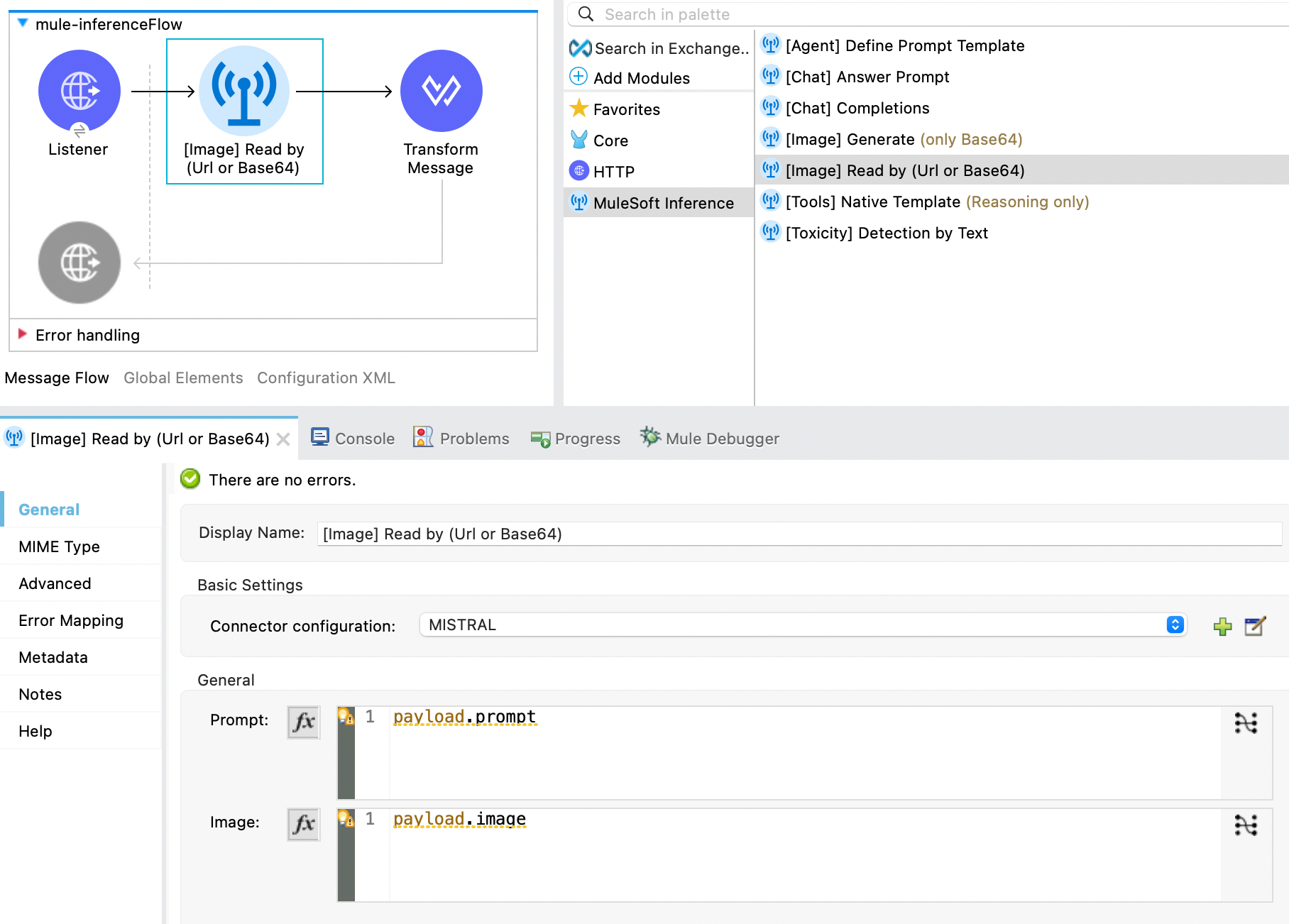This screenshot has width=1289, height=924.
Task: Open the Problems tab
Action: 461,439
